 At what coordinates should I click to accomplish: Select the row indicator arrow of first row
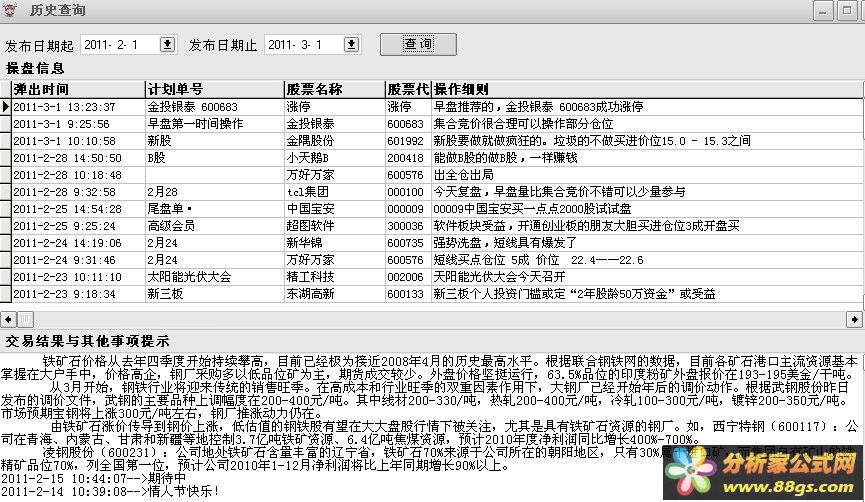click(6, 106)
